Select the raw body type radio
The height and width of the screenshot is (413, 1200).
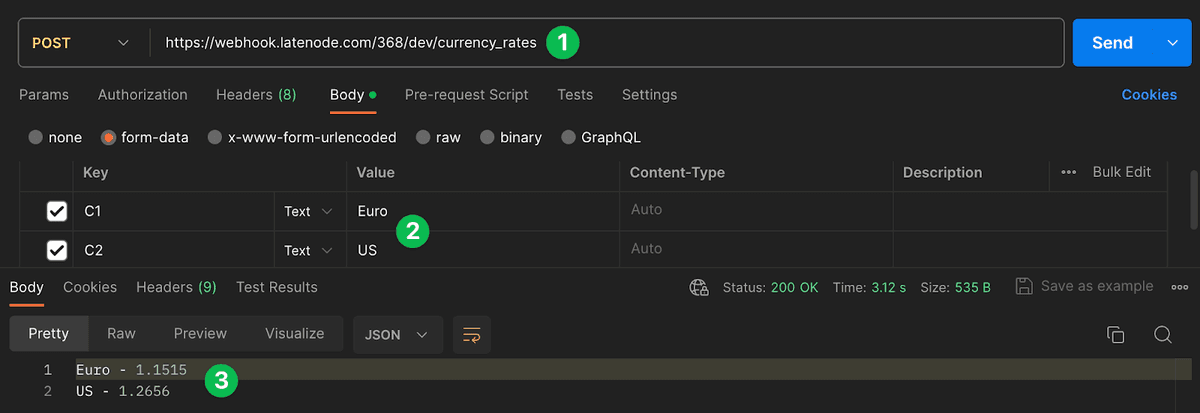tap(423, 137)
